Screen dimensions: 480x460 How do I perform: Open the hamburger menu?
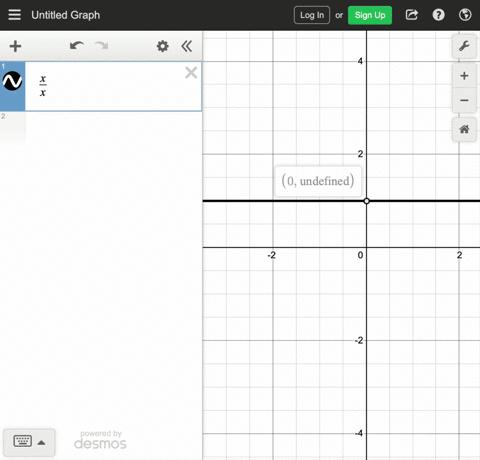click(x=14, y=15)
